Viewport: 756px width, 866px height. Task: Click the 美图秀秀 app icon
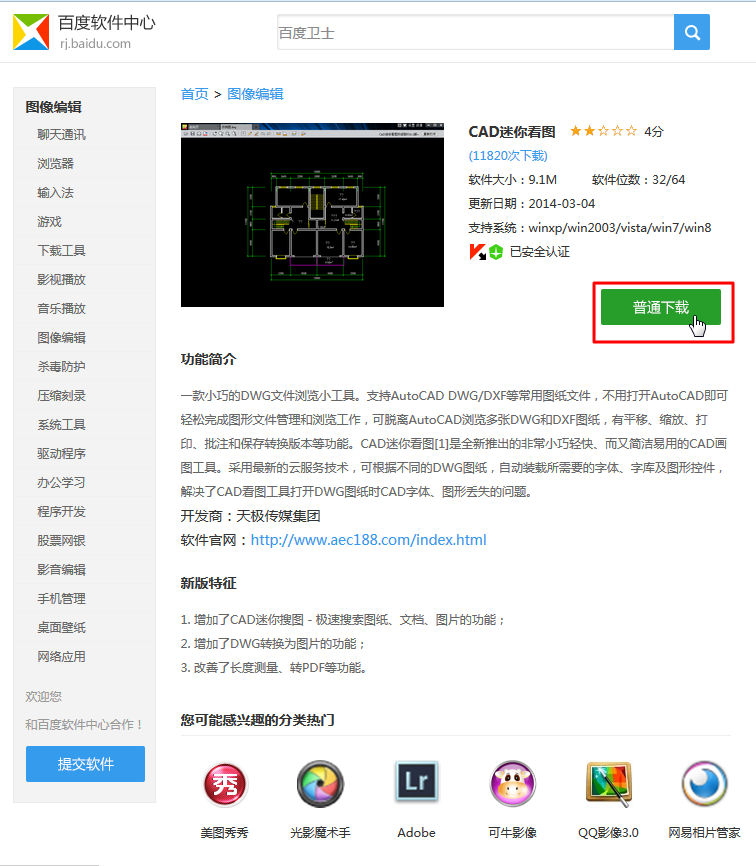pos(224,784)
